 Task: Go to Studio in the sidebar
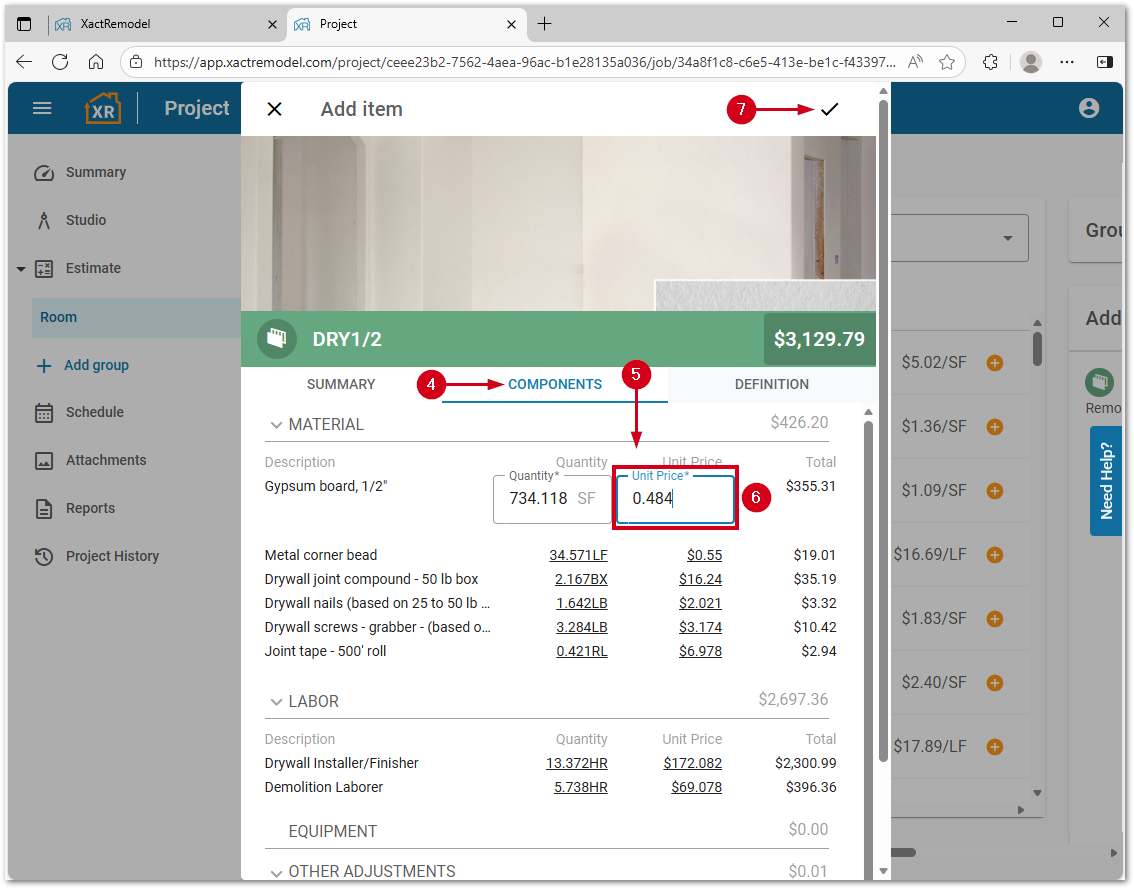85,220
